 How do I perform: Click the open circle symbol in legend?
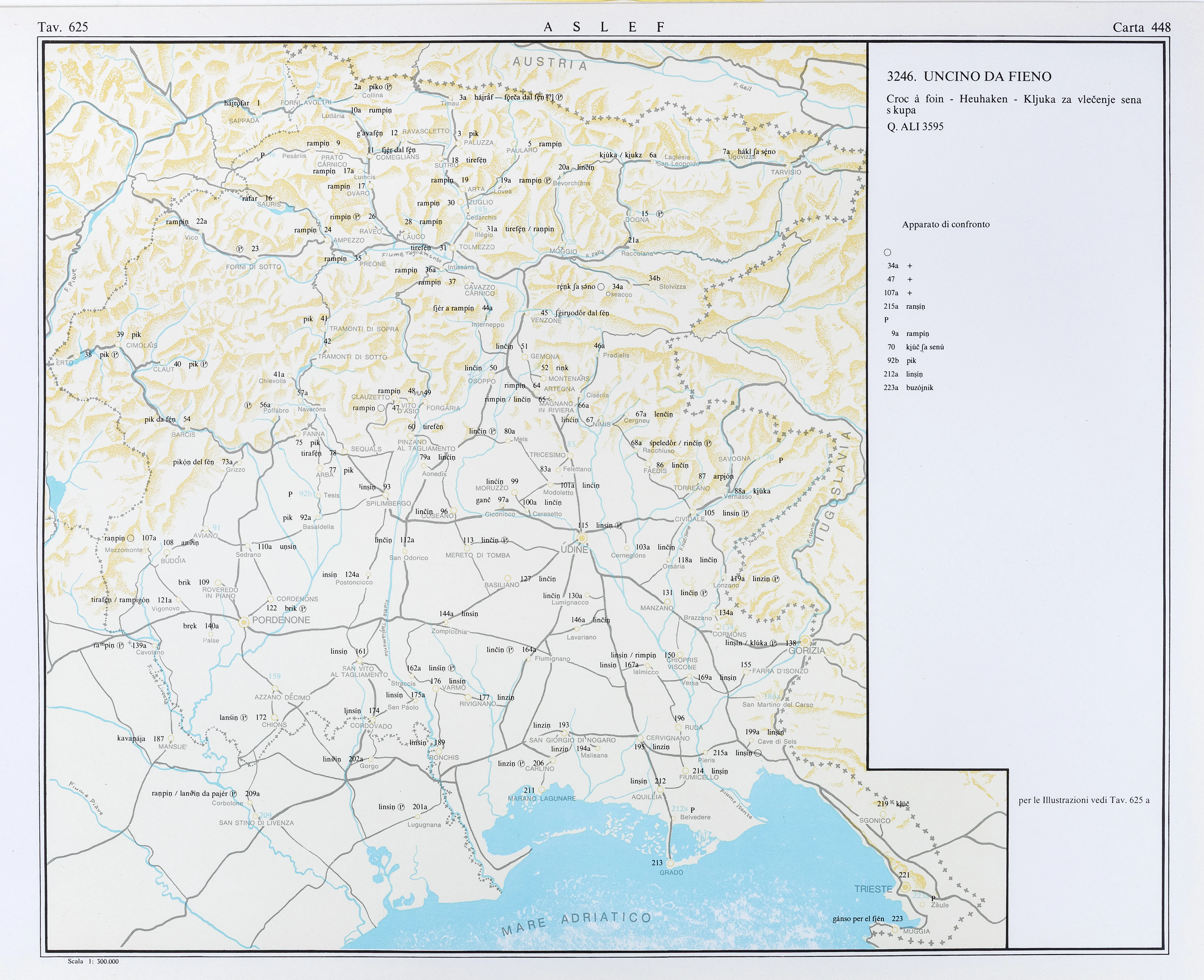point(887,252)
